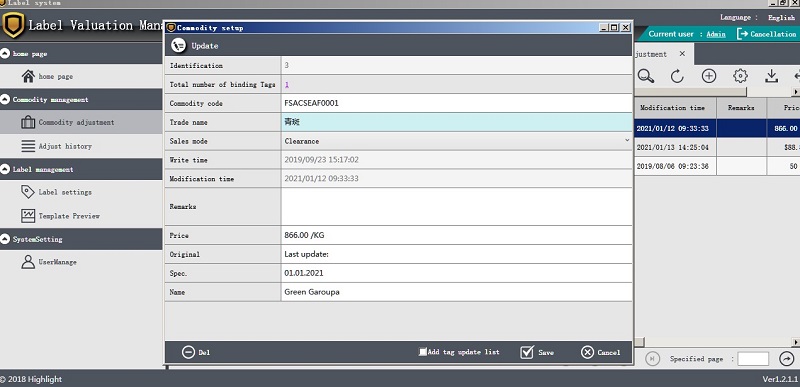Image resolution: width=800 pixels, height=387 pixels.
Task: Click the home page house icon
Action: (x=28, y=76)
